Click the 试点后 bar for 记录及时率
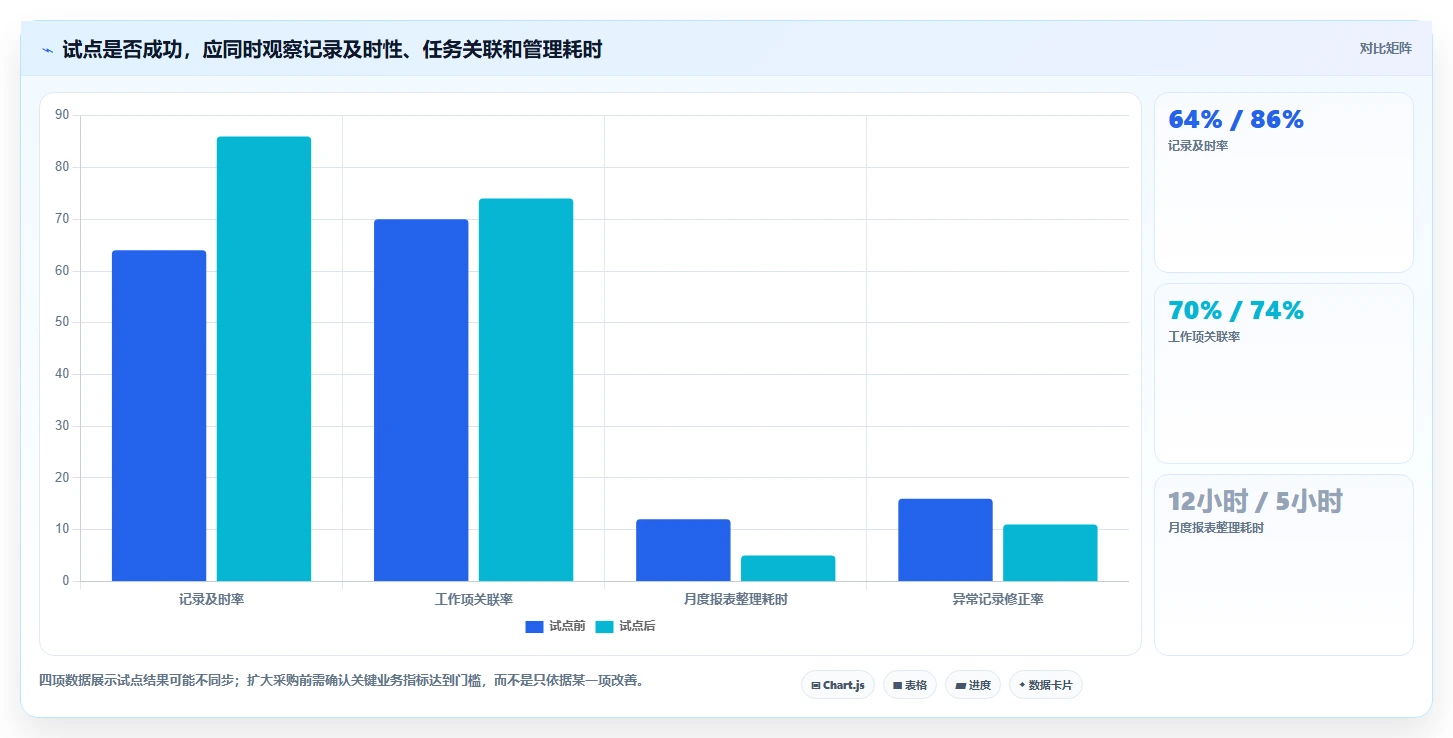1453x738 pixels. pos(264,359)
